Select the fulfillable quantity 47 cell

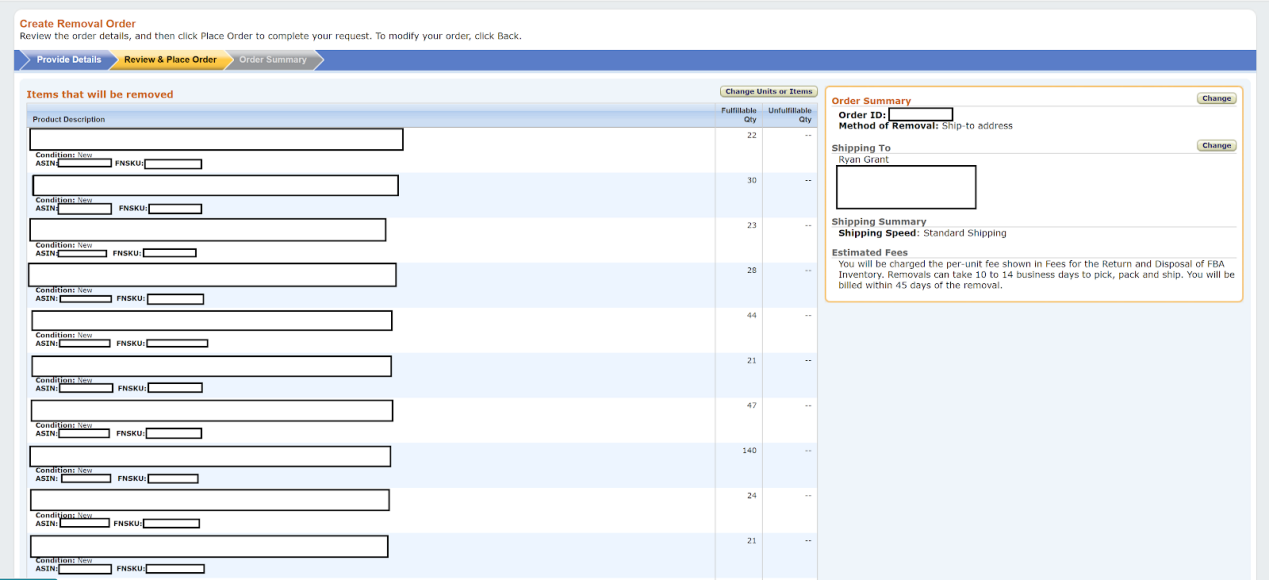pos(751,406)
